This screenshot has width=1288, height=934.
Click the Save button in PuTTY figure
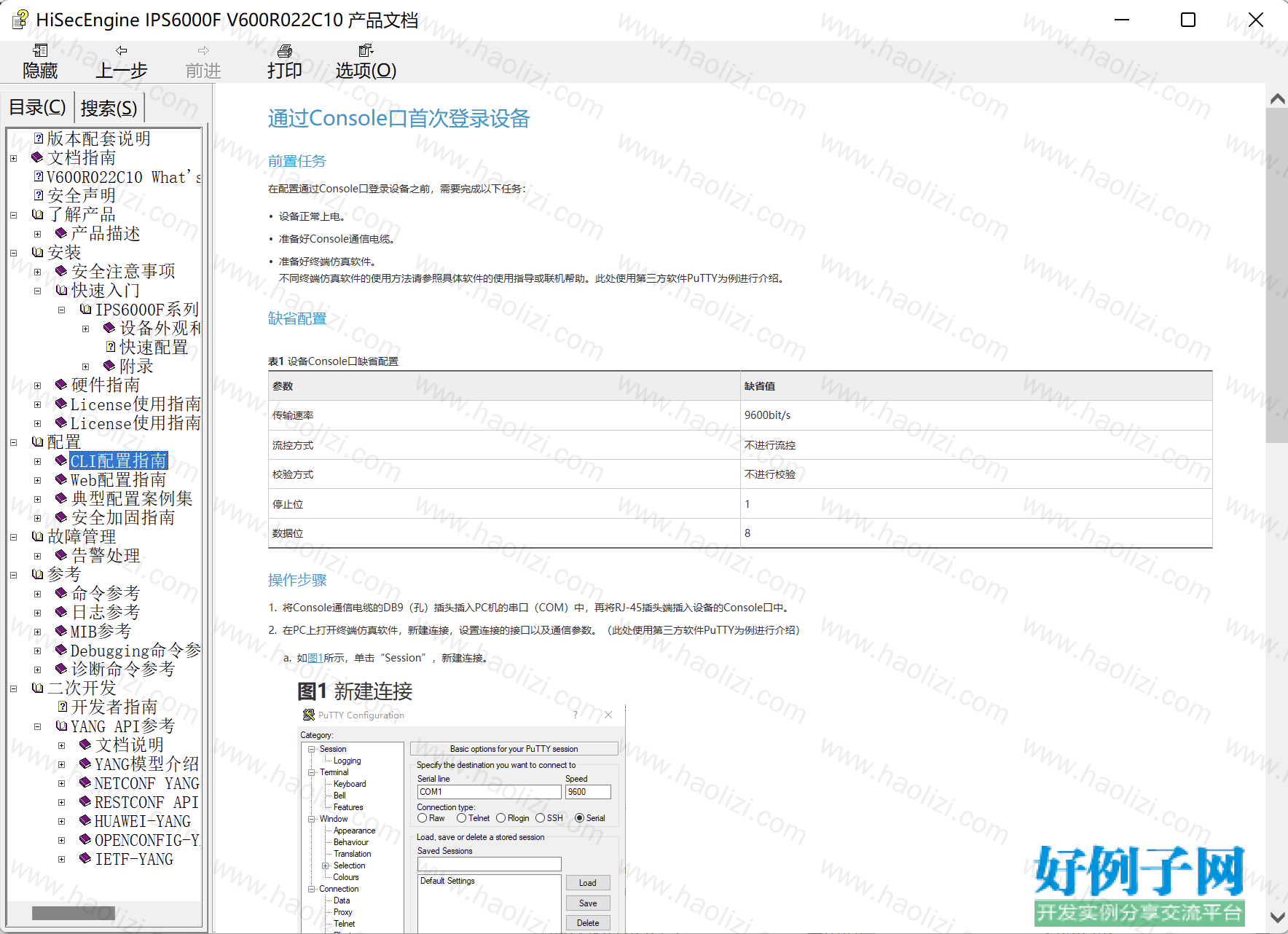[588, 903]
